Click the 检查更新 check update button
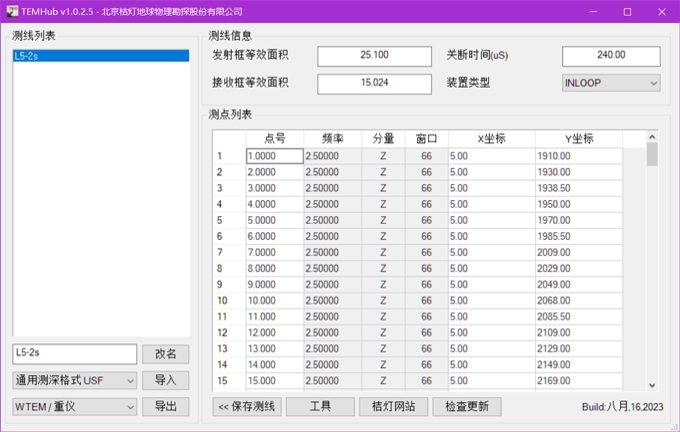 click(x=467, y=406)
